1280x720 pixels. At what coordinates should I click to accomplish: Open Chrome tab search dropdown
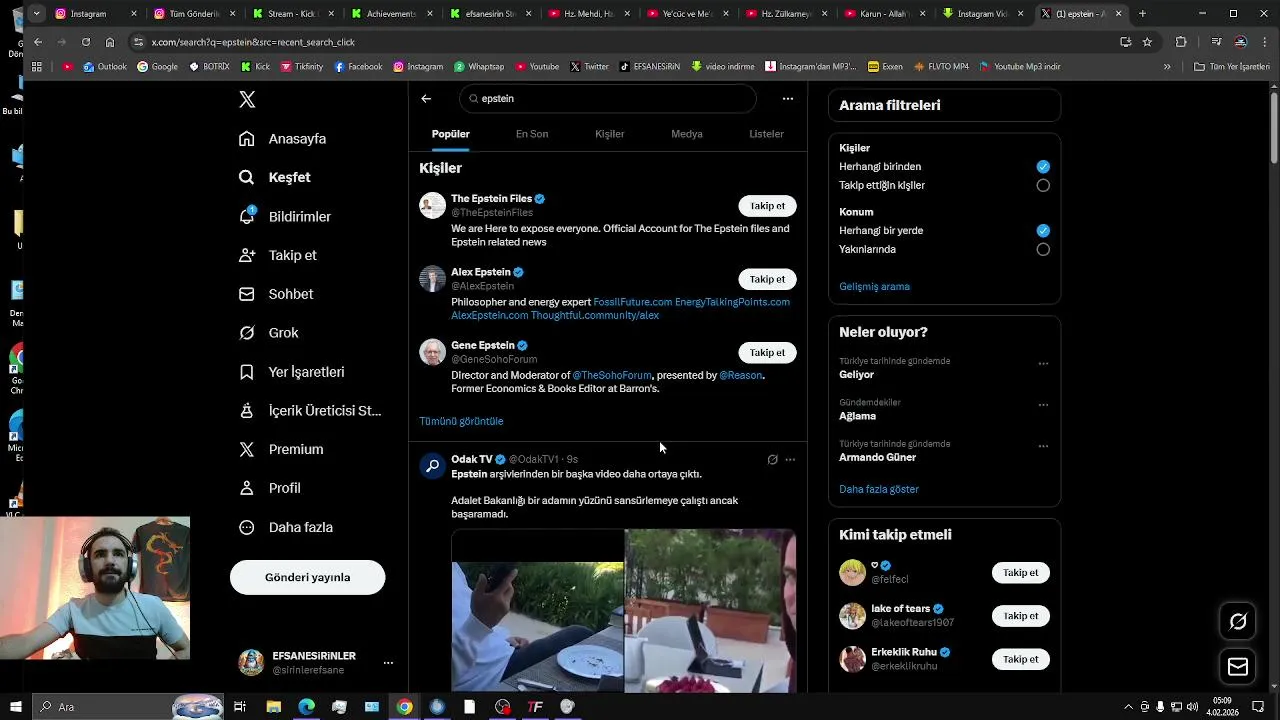(37, 14)
